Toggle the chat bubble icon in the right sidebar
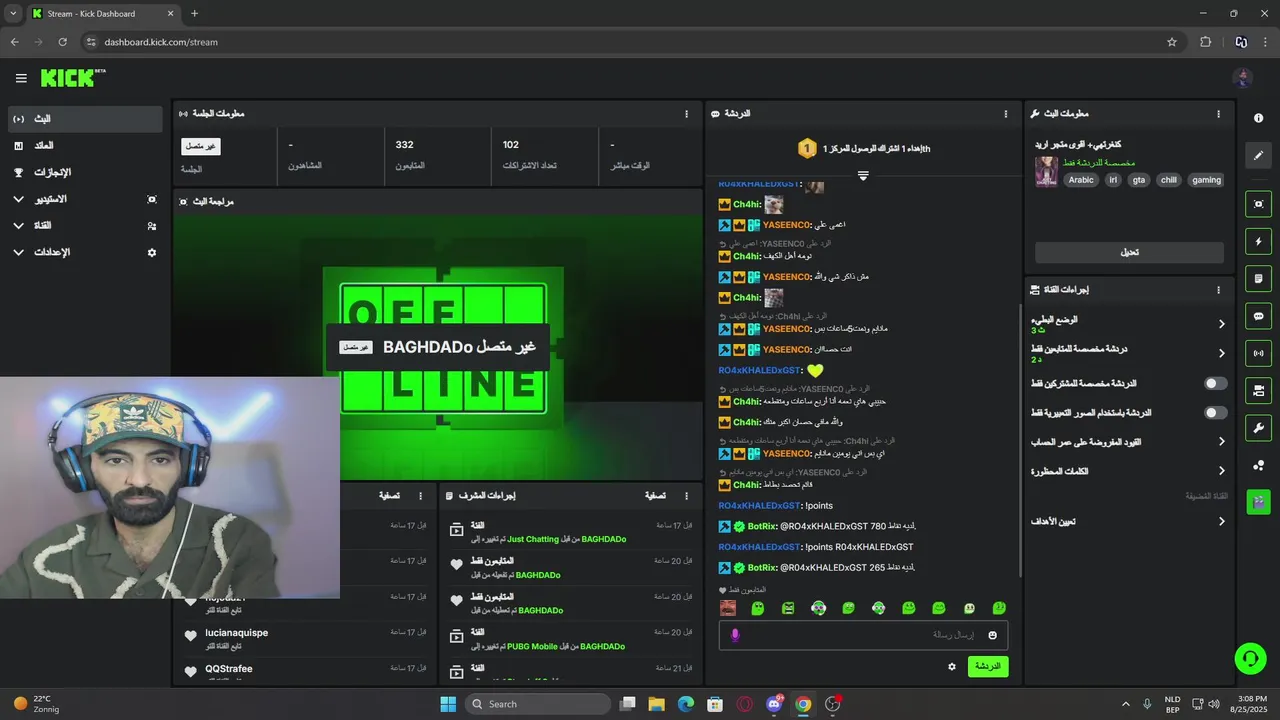 pyautogui.click(x=1258, y=316)
